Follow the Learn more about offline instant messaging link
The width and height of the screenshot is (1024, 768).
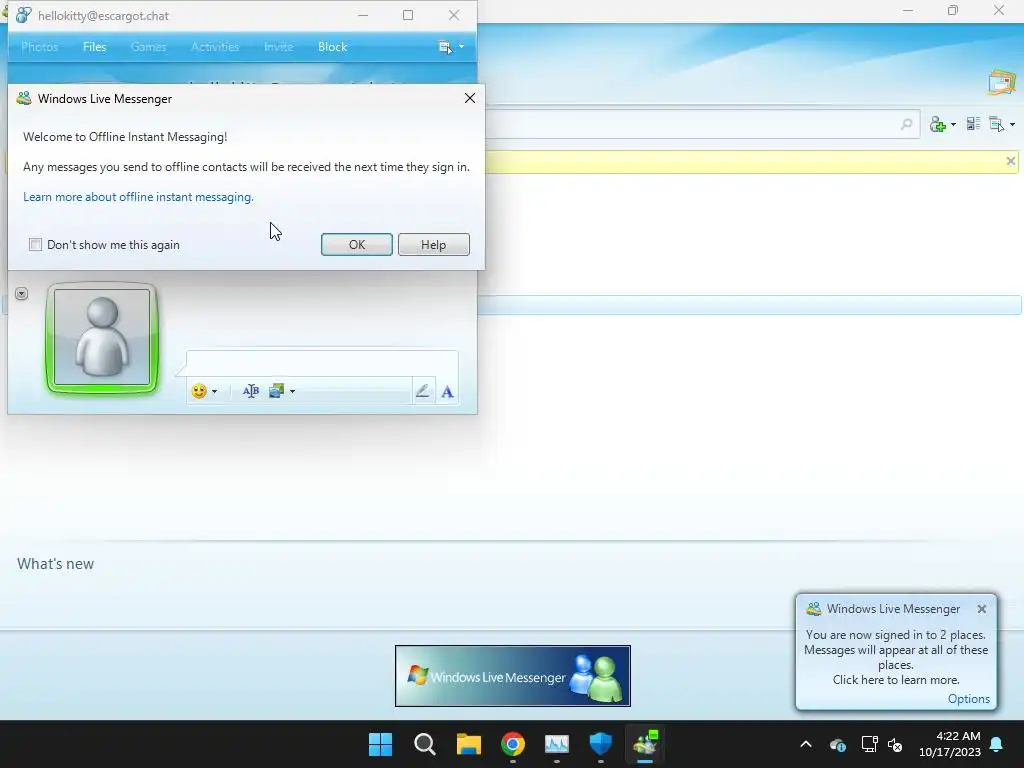tap(138, 197)
